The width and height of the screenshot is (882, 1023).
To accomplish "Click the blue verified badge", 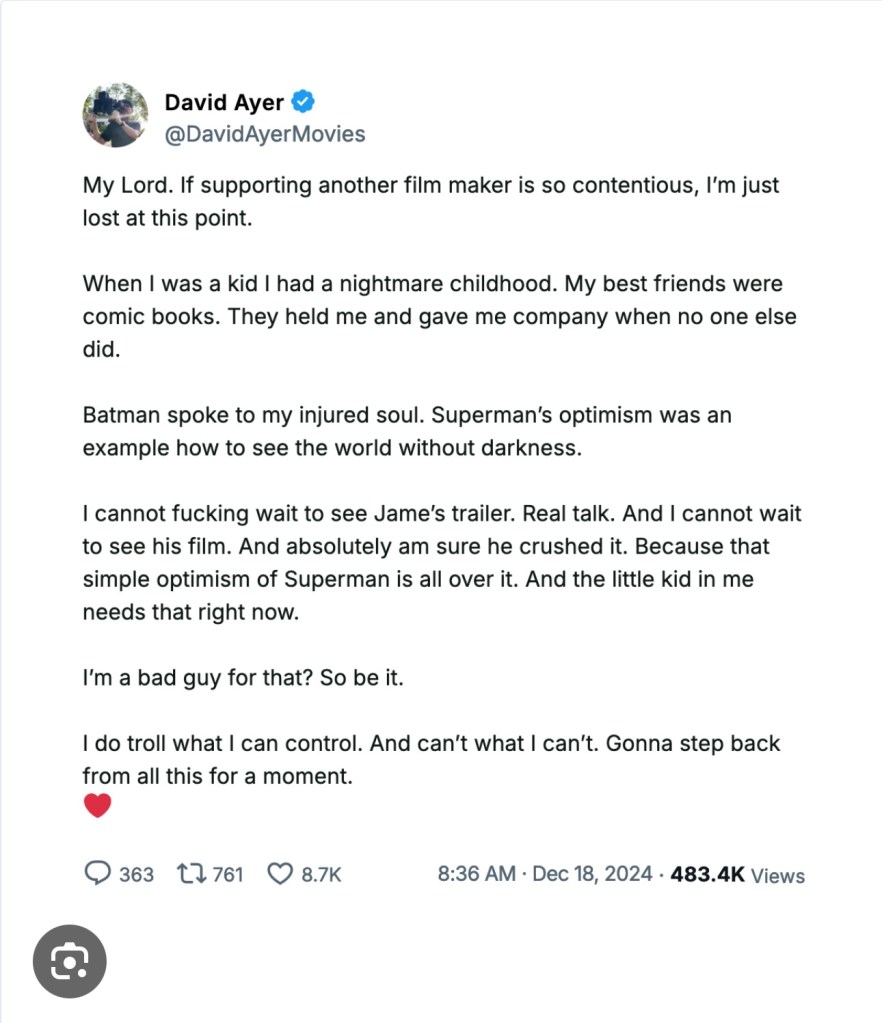I will pos(304,101).
